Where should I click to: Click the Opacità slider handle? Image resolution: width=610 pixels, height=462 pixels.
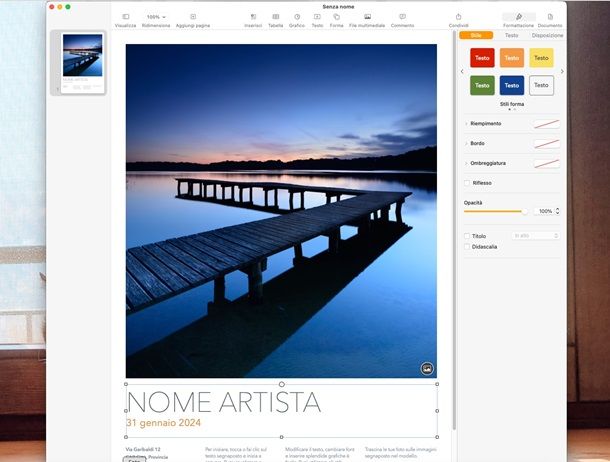tap(525, 211)
